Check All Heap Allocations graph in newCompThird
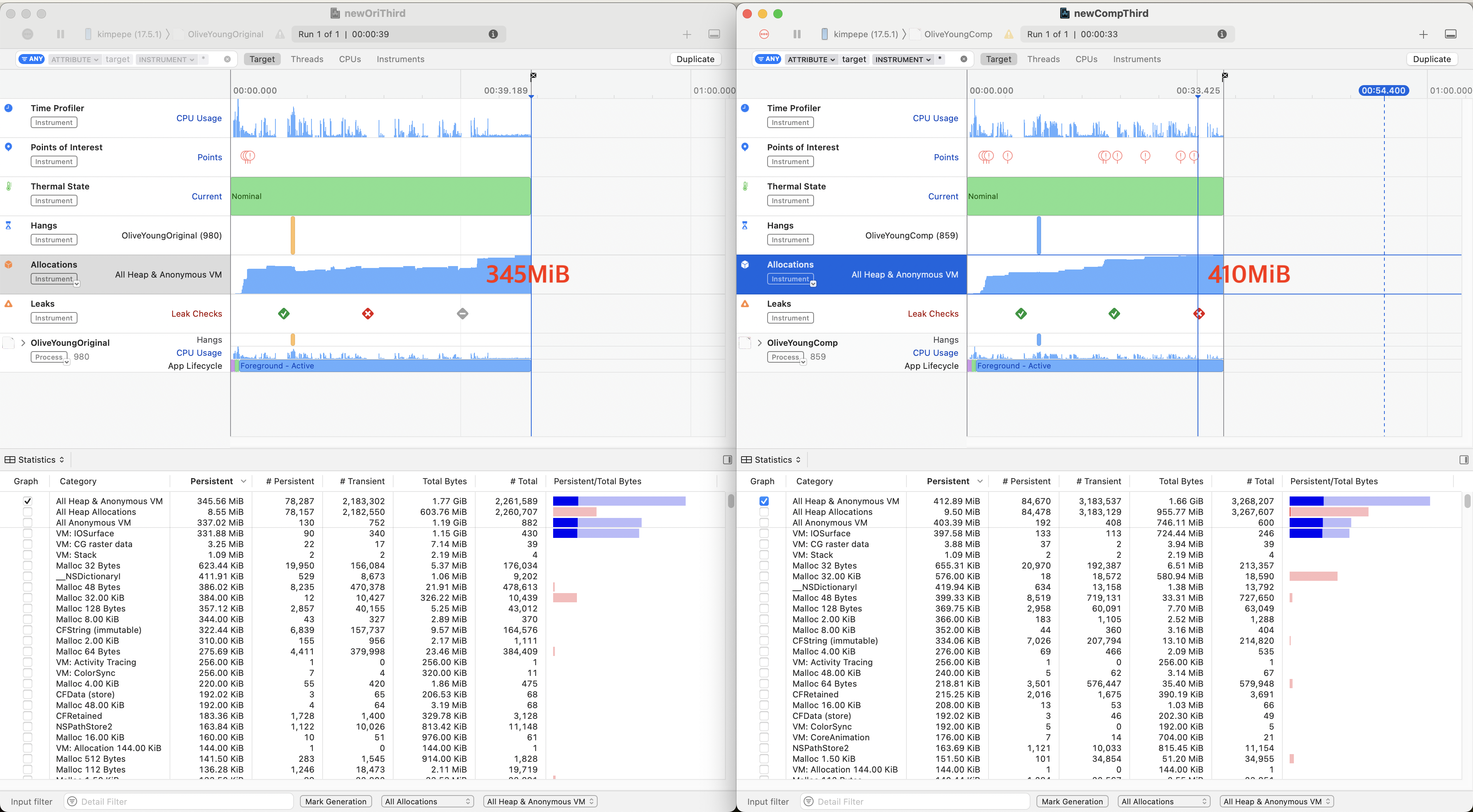The height and width of the screenshot is (812, 1473). (764, 512)
